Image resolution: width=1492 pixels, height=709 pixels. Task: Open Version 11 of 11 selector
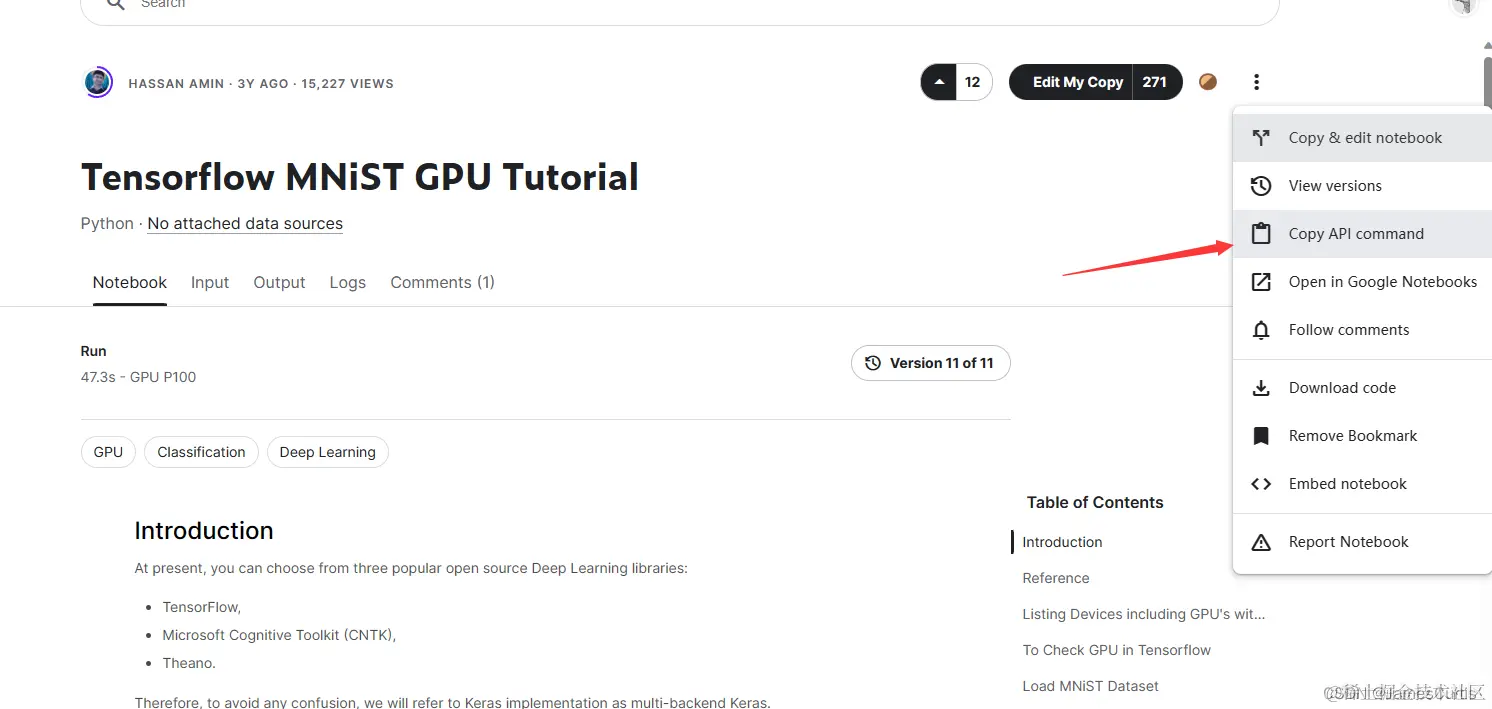[931, 363]
